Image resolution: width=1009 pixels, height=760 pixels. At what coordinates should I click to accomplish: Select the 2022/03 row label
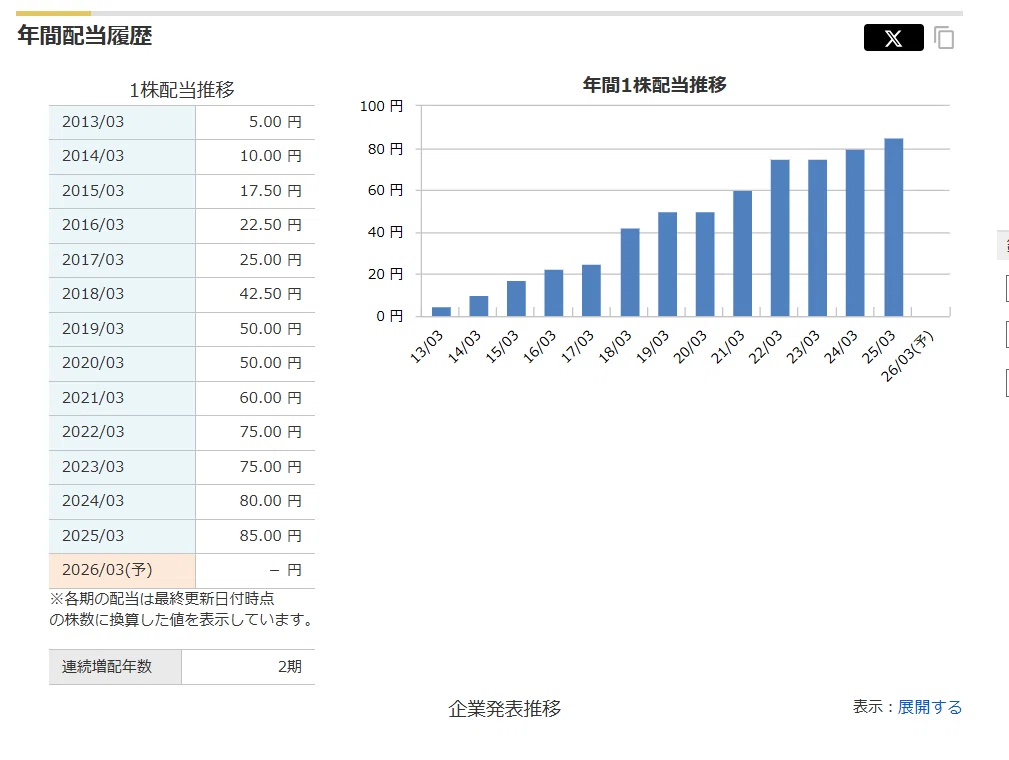[122, 432]
